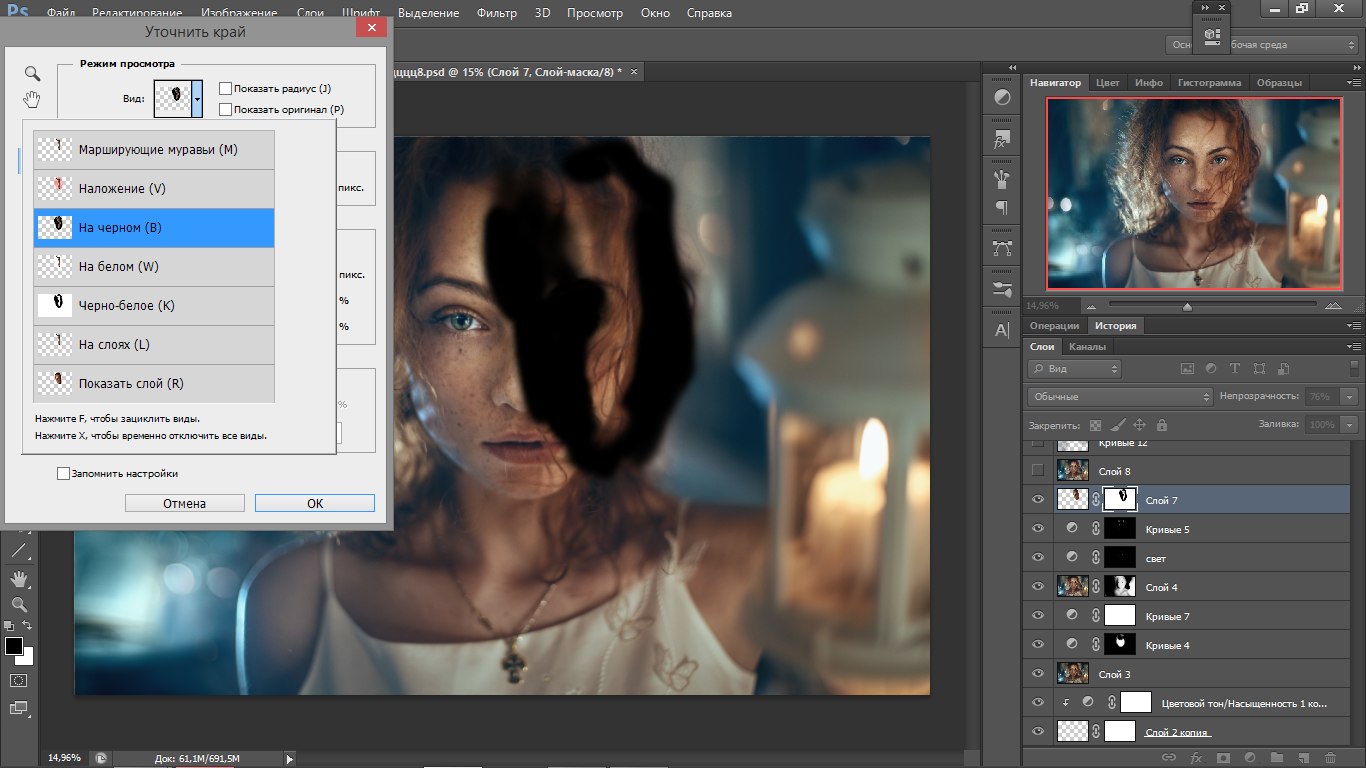1366x768 pixels.
Task: Hide the Слой 4 layer via eye icon
Action: [x=1037, y=587]
